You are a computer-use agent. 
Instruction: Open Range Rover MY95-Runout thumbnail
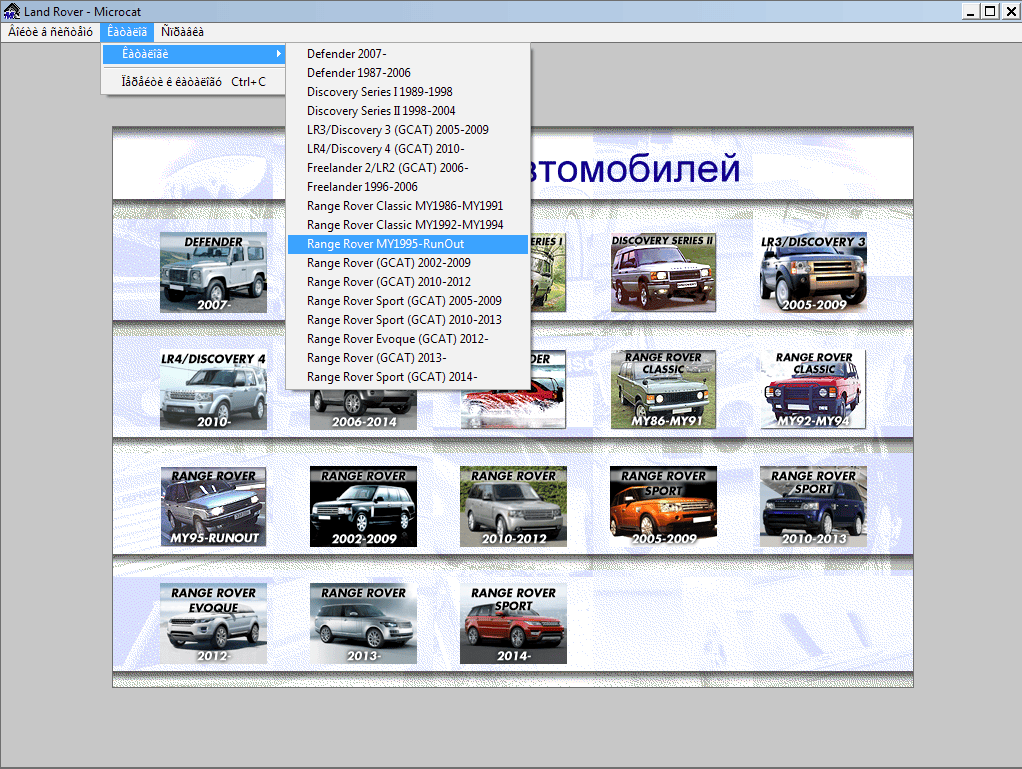point(213,506)
